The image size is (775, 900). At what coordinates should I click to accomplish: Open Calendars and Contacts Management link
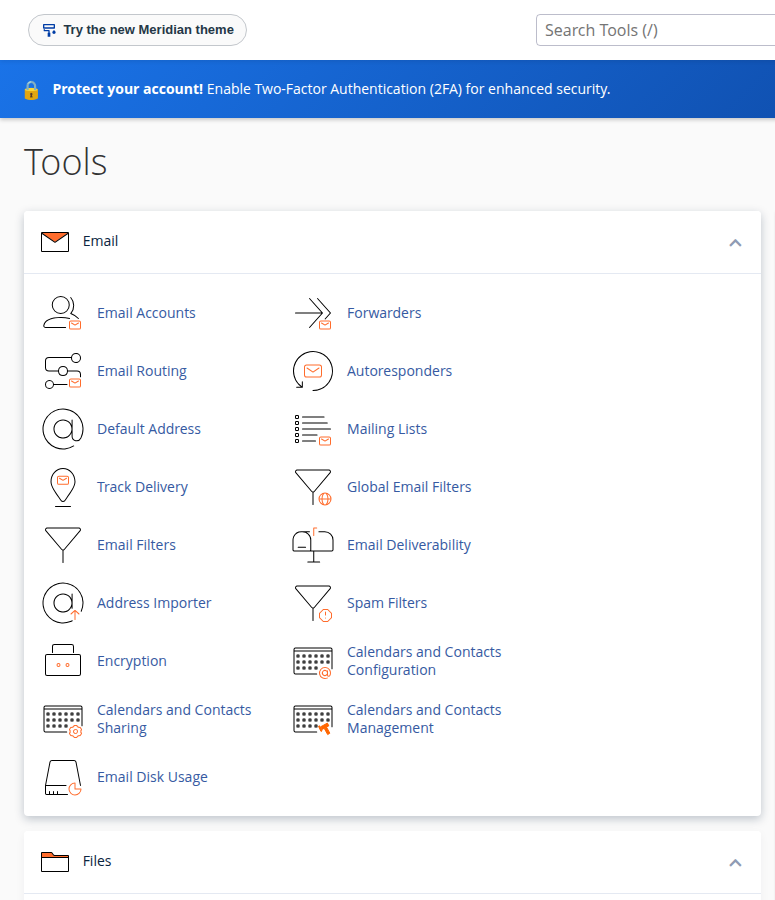click(x=424, y=719)
